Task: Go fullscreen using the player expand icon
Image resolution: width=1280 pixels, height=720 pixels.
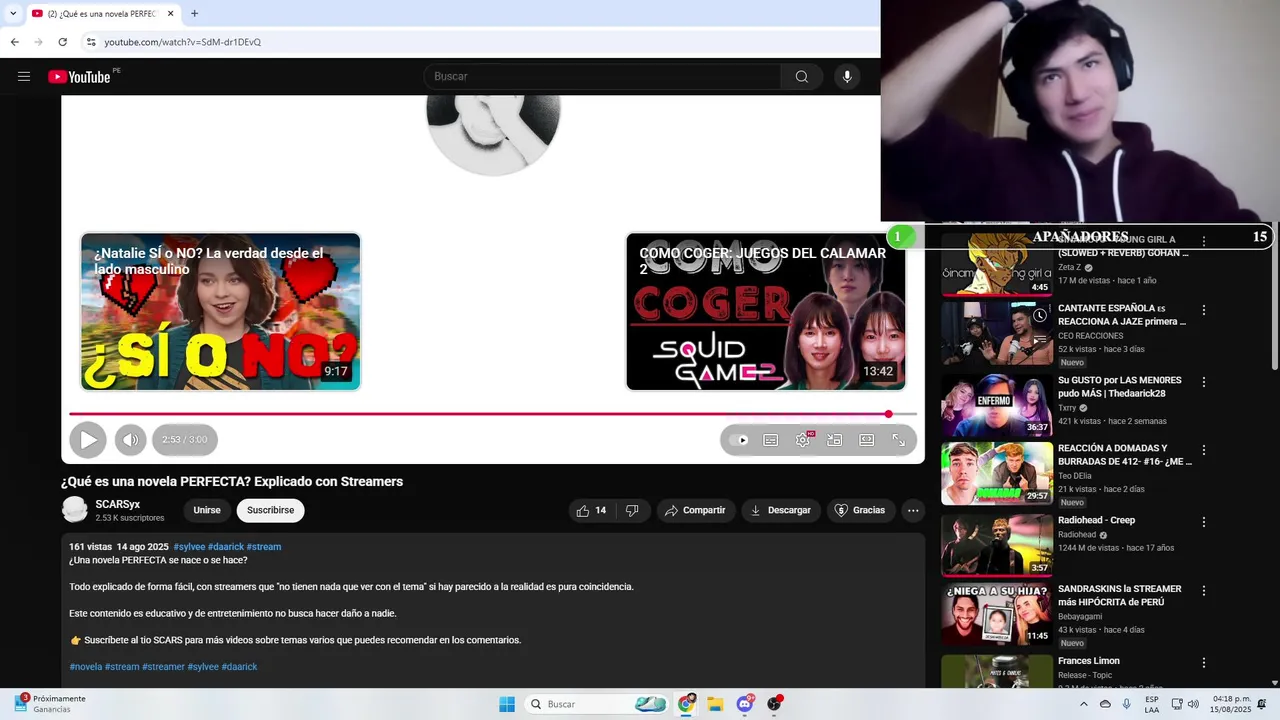Action: [898, 440]
